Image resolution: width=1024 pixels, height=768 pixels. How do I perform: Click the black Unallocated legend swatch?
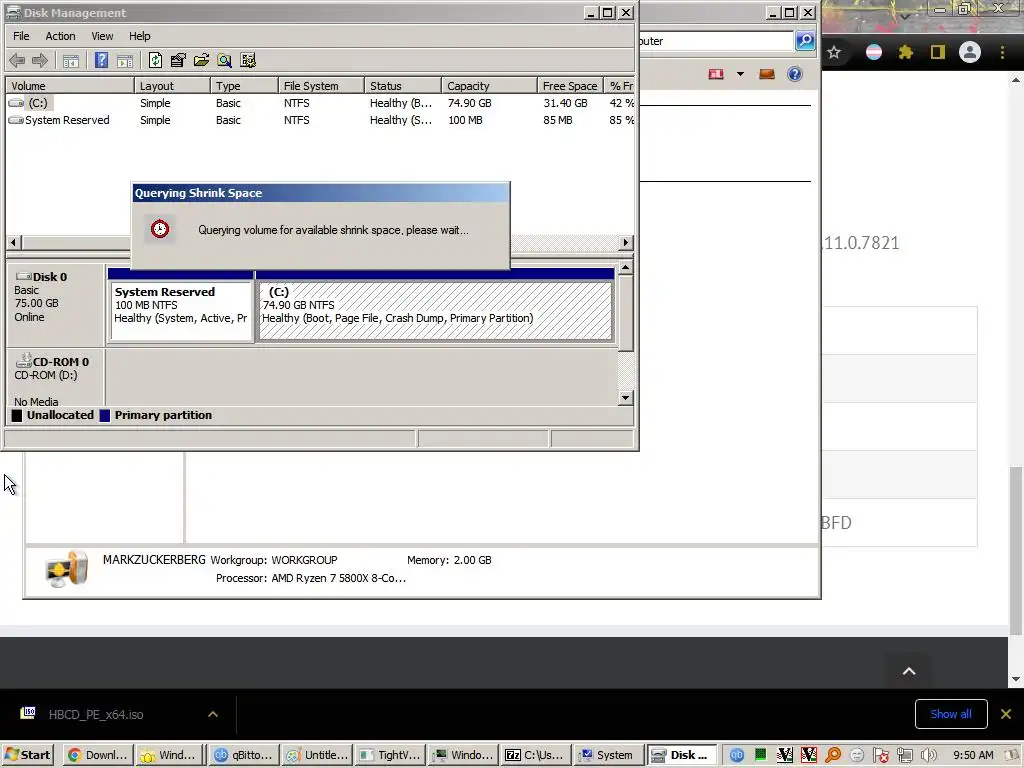point(17,415)
